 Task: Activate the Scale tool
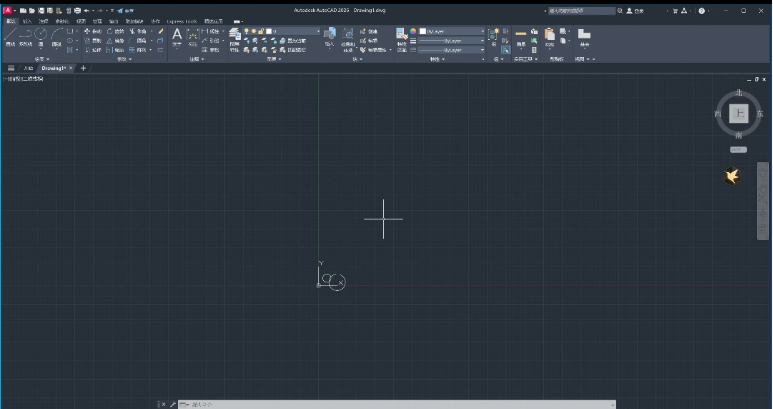116,50
